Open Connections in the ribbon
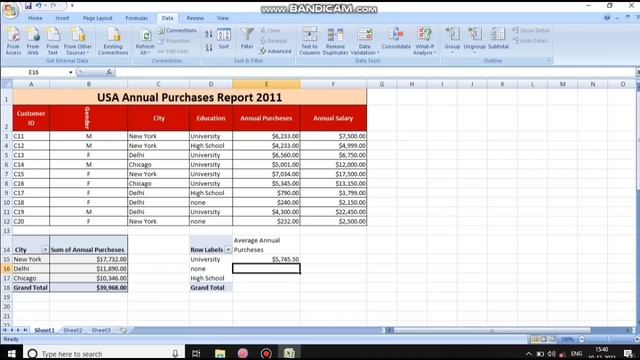The width and height of the screenshot is (640, 360). pyautogui.click(x=178, y=31)
